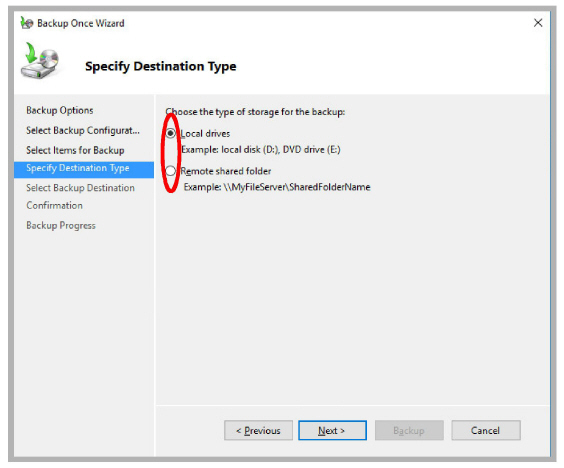Click the Confirmation step in sidebar

pos(54,205)
